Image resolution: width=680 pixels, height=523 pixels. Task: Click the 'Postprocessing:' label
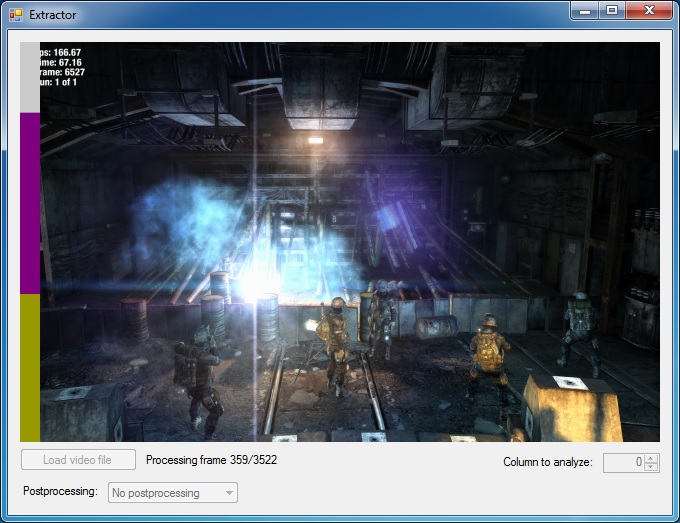pyautogui.click(x=60, y=491)
